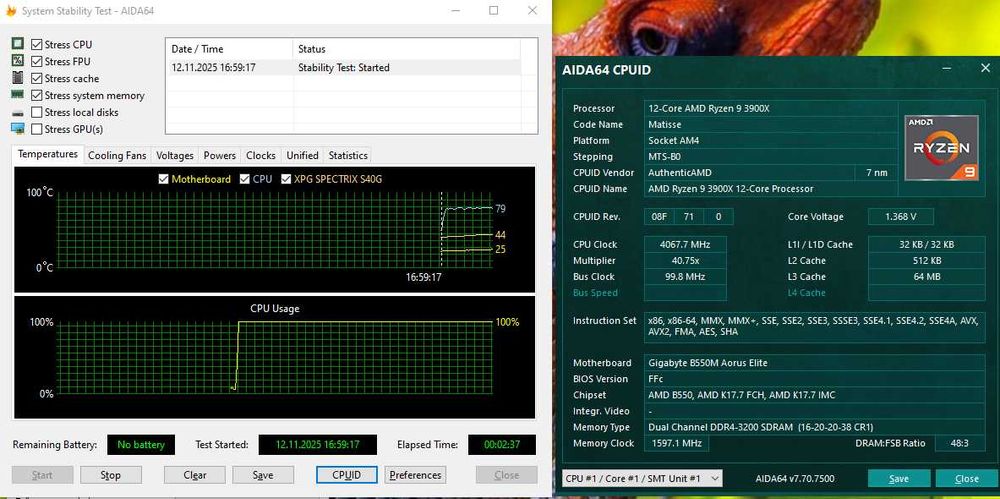The height and width of the screenshot is (499, 1000).
Task: Minimize the AIDA64 CPUID window
Action: click(948, 69)
